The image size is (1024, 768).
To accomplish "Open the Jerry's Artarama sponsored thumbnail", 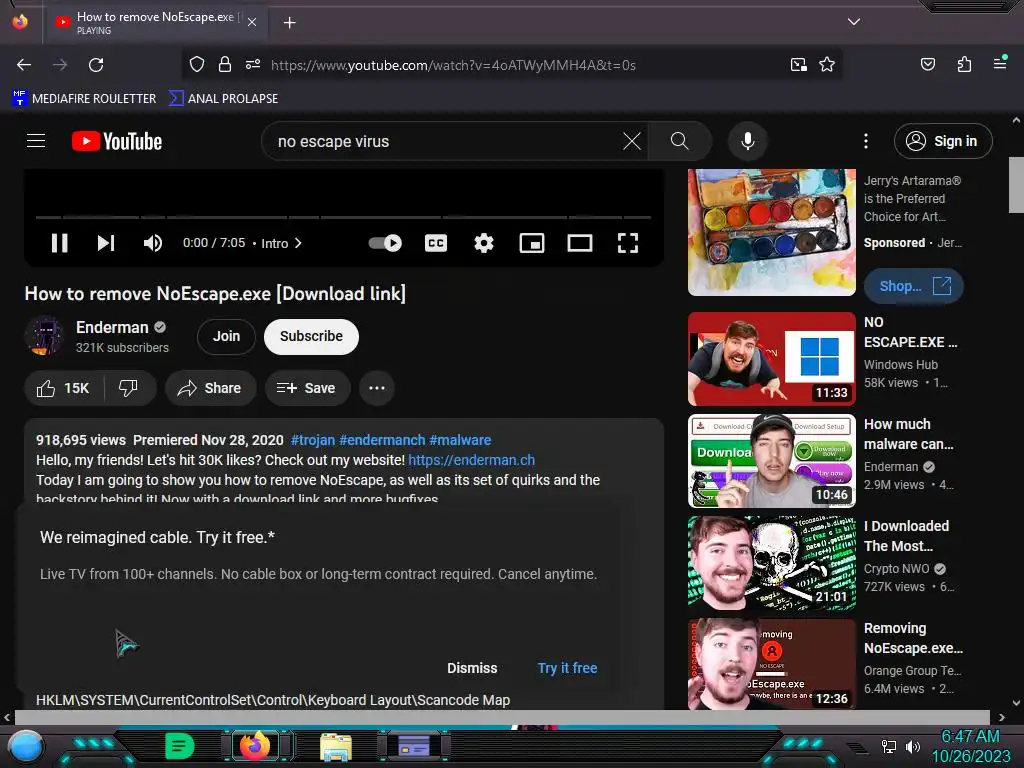I will (772, 232).
